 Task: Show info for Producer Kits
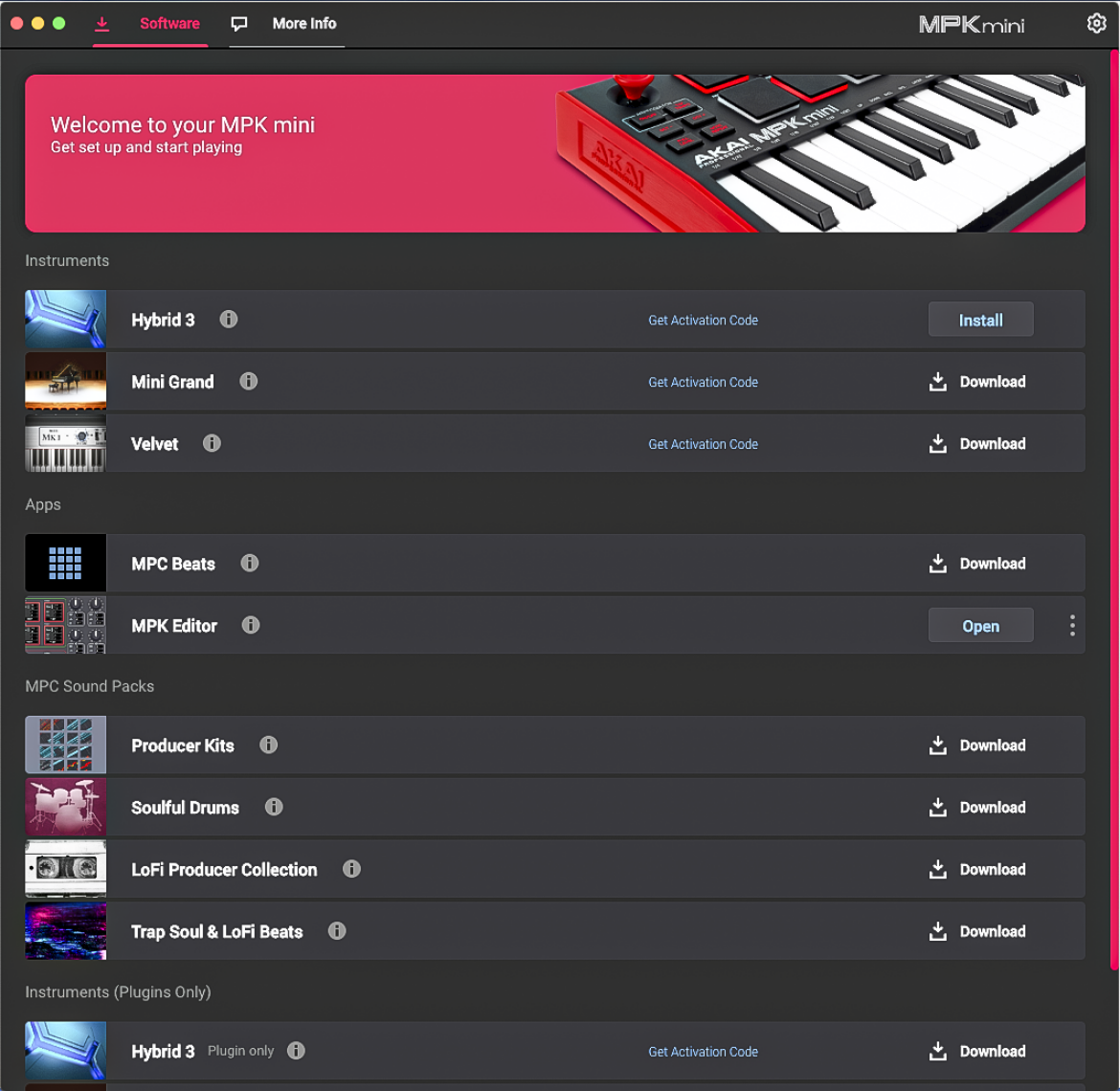[x=269, y=745]
